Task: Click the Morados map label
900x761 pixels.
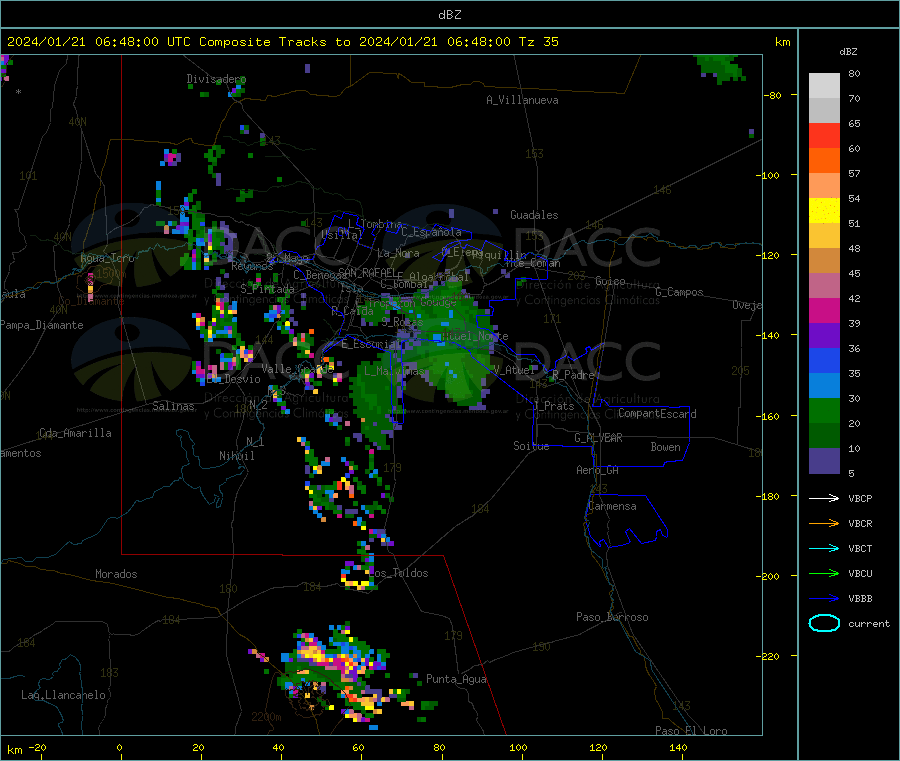Action: [116, 574]
